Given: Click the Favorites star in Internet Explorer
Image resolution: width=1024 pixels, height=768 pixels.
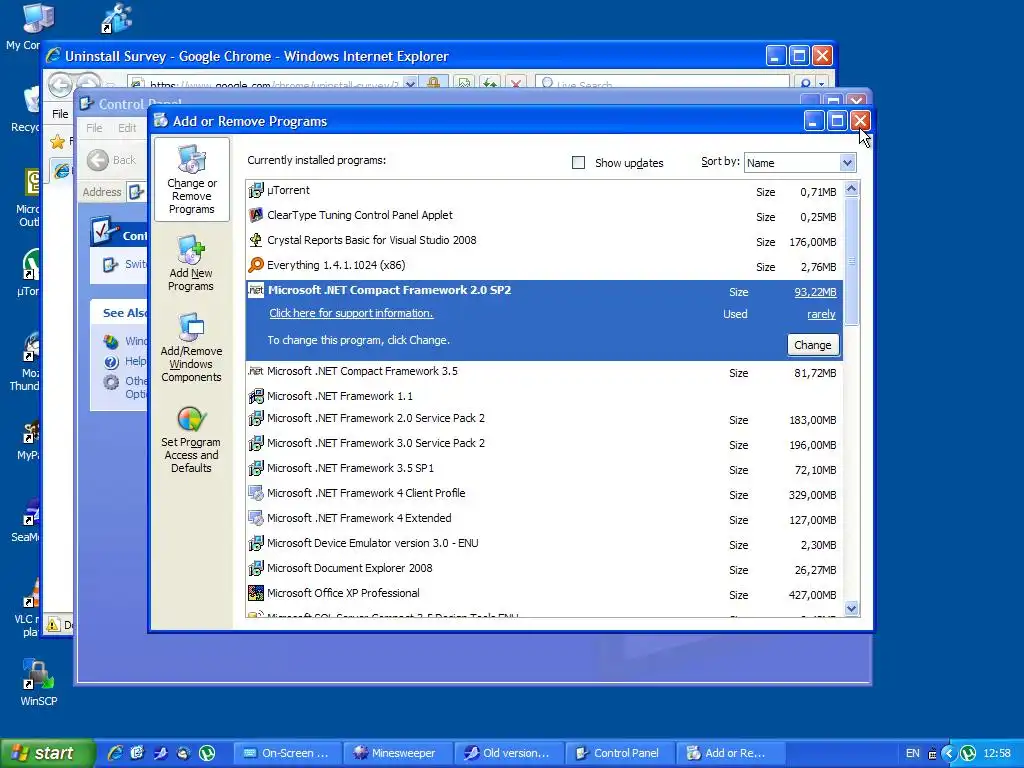Looking at the screenshot, I should point(57,141).
